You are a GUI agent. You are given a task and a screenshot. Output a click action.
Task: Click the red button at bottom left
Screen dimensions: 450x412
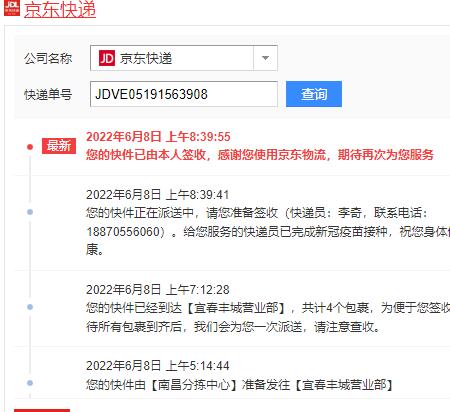(x=42, y=410)
